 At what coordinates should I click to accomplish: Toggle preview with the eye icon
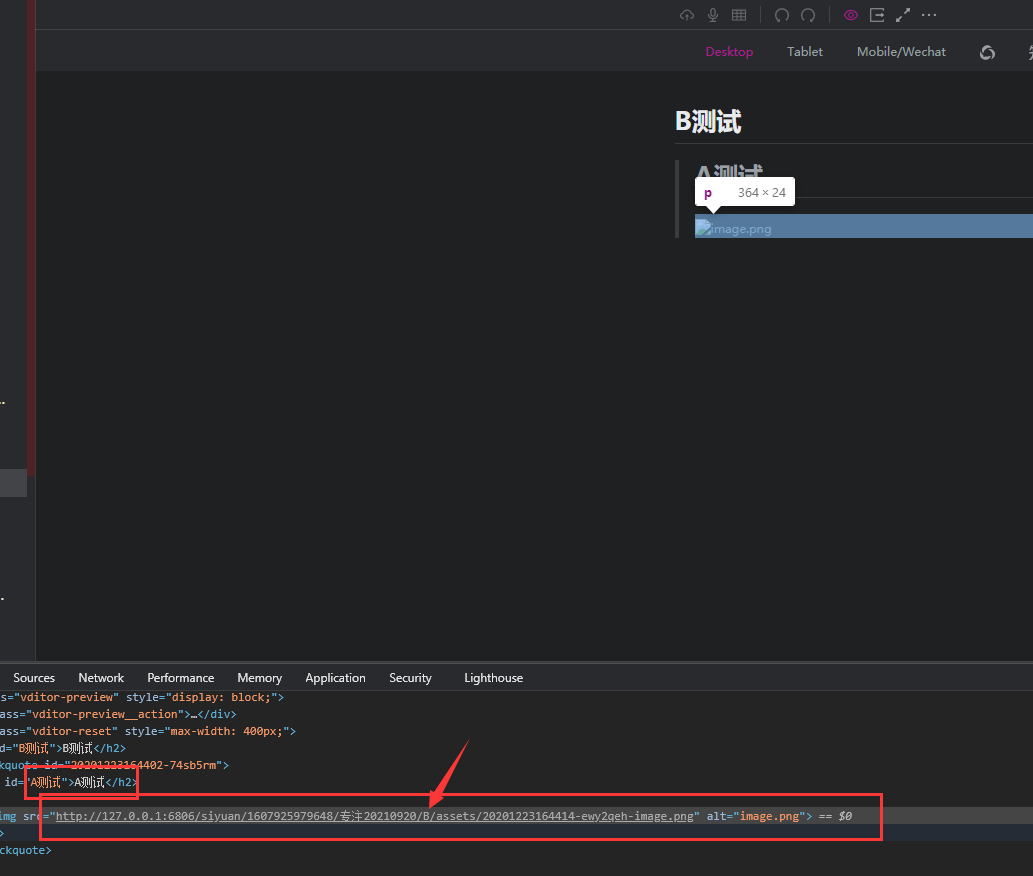click(851, 15)
